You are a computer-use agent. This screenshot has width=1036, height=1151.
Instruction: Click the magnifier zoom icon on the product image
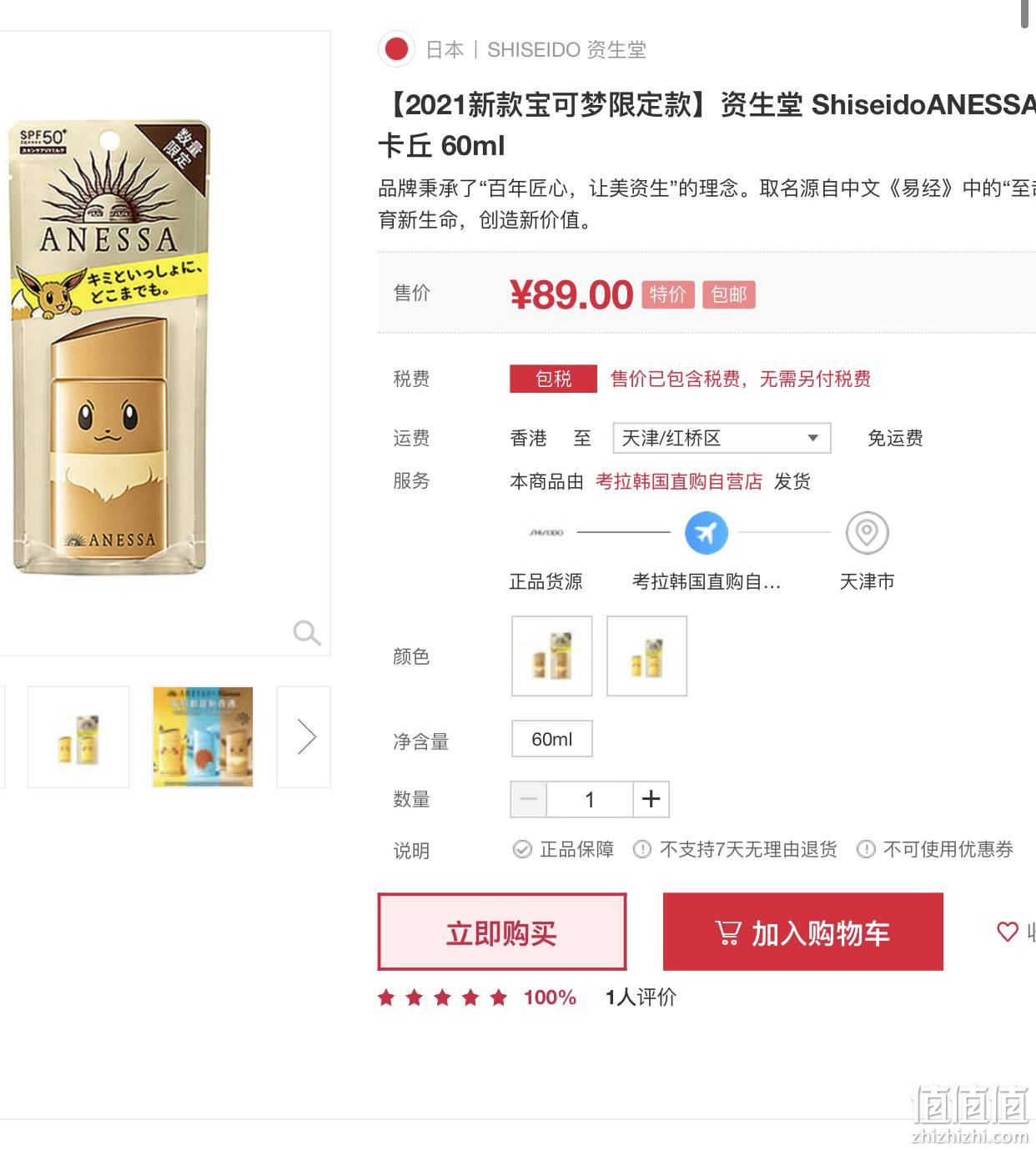coord(306,633)
